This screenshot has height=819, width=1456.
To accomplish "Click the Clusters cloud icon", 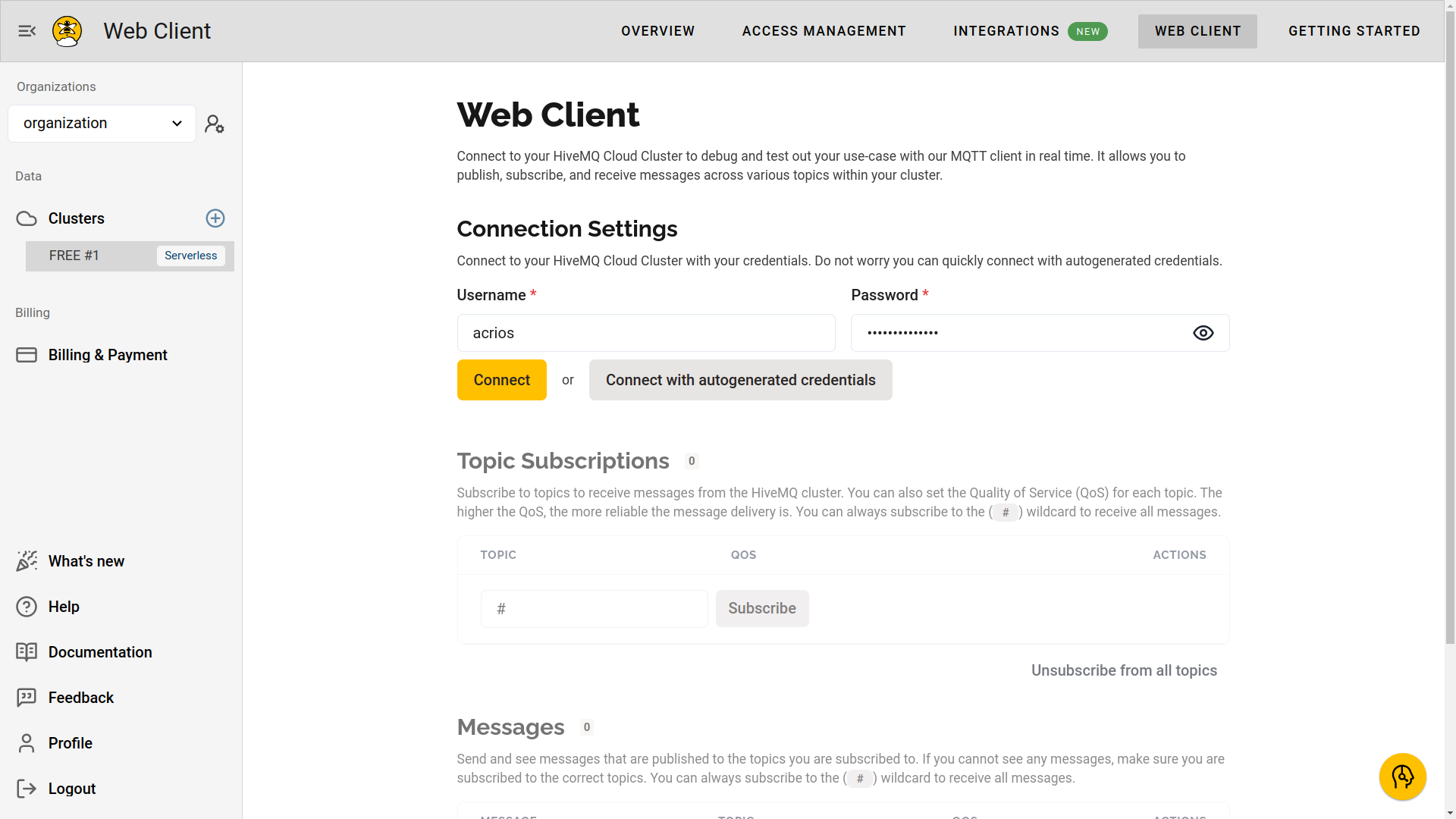I will 26,218.
